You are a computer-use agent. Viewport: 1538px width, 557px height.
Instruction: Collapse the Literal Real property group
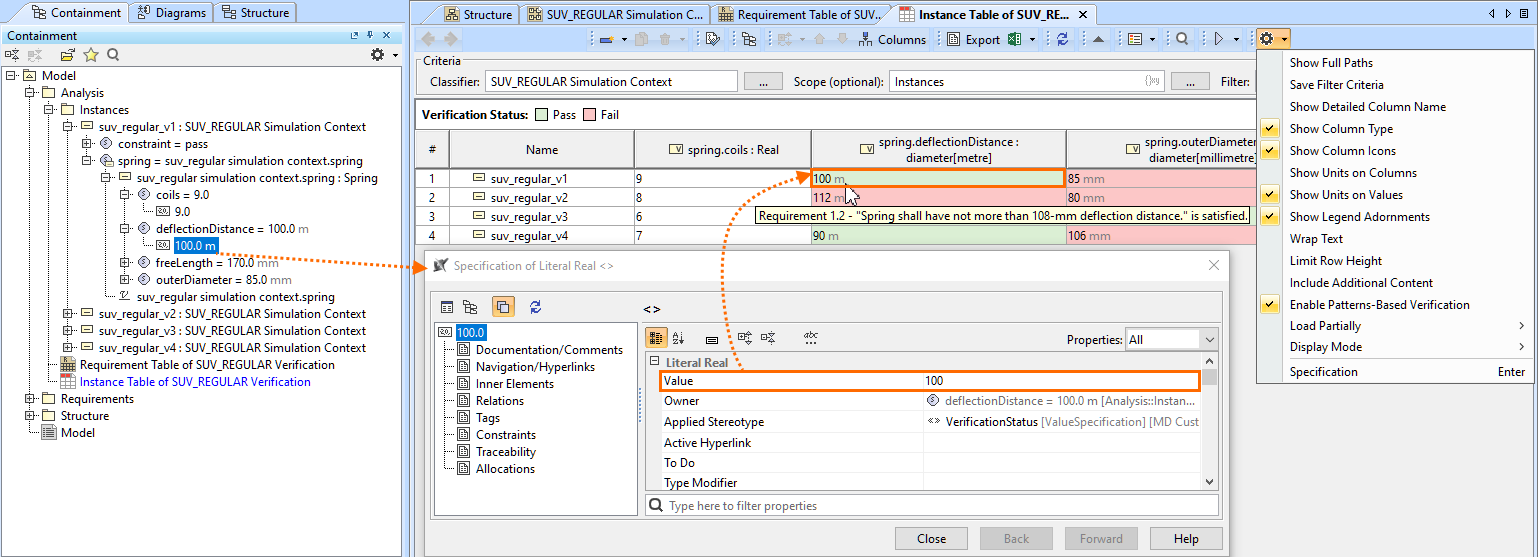655,363
